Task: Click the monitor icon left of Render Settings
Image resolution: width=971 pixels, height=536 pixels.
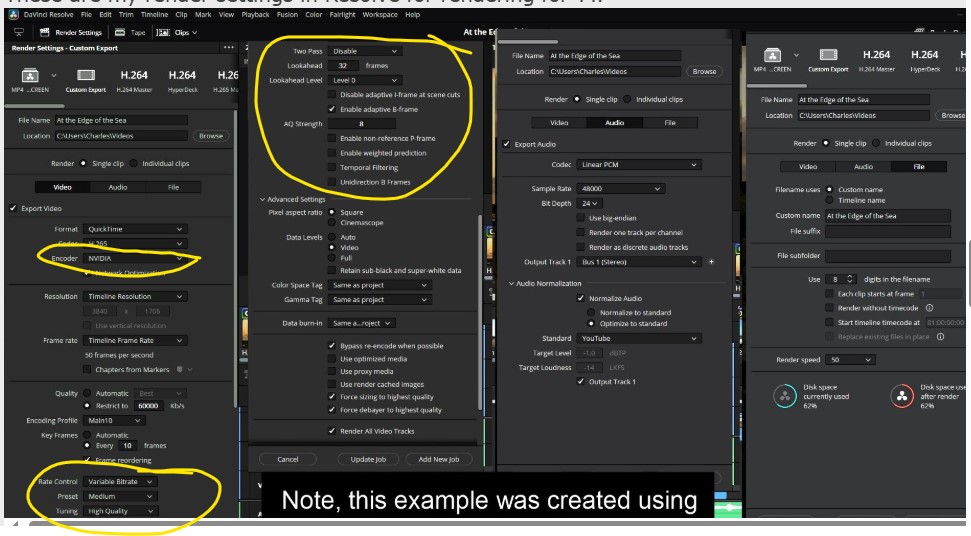Action: click(x=19, y=32)
